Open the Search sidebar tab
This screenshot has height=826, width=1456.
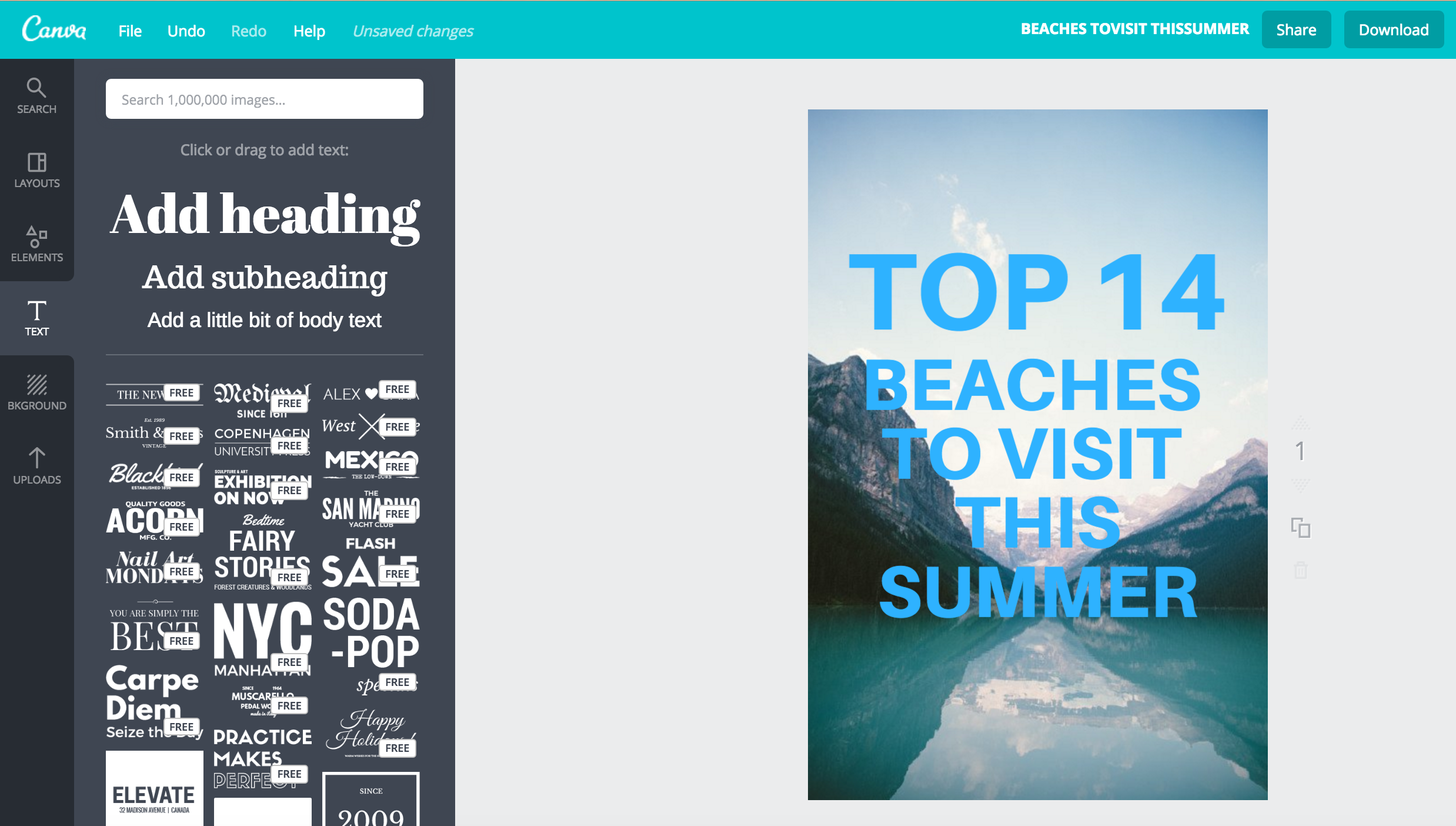click(36, 96)
